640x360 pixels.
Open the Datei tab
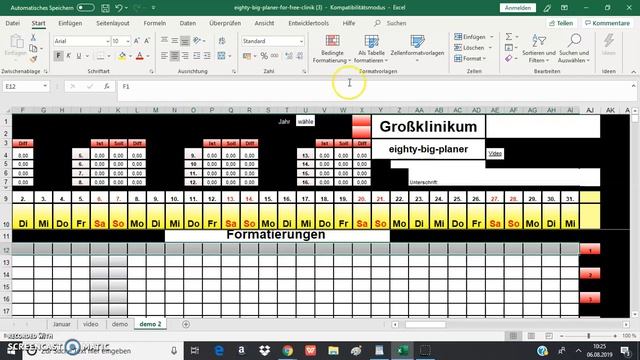[x=13, y=23]
